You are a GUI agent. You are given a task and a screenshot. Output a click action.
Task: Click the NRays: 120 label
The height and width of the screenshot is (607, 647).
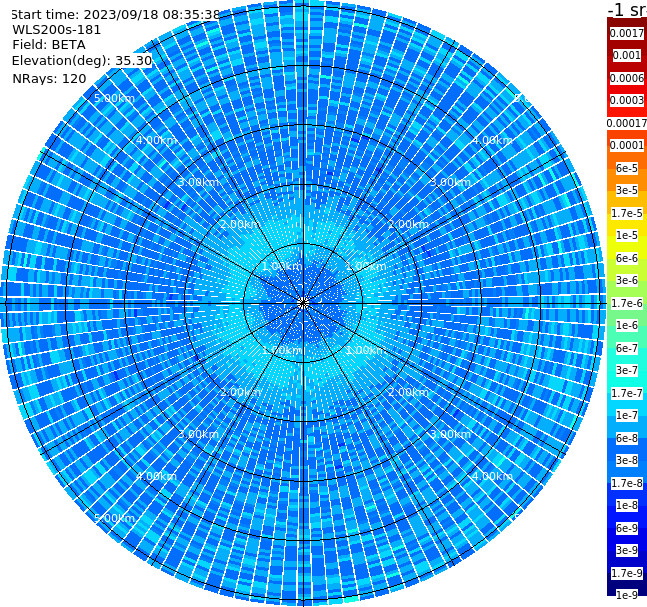(x=49, y=78)
